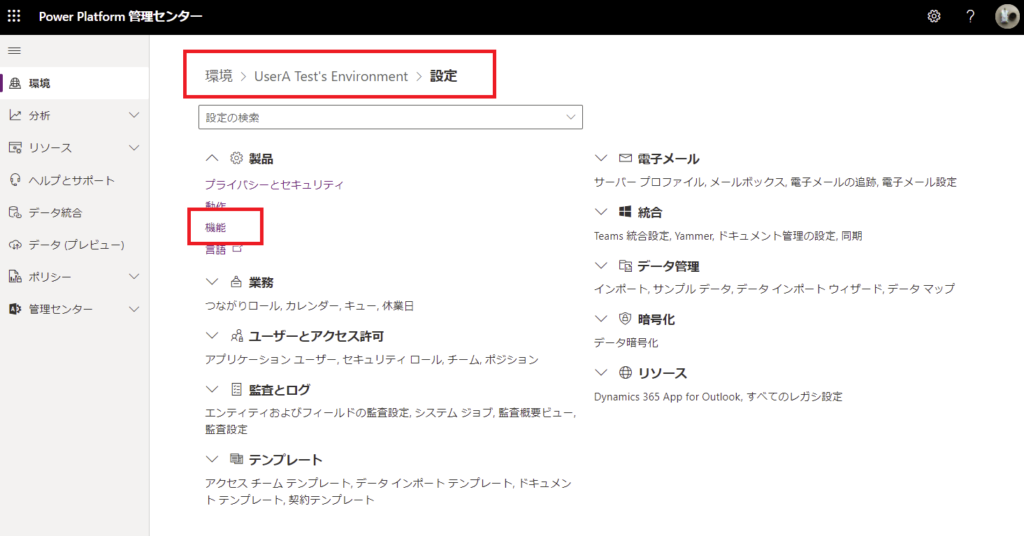1024x536 pixels.
Task: Click the 製品 section heading
Action: (261, 159)
